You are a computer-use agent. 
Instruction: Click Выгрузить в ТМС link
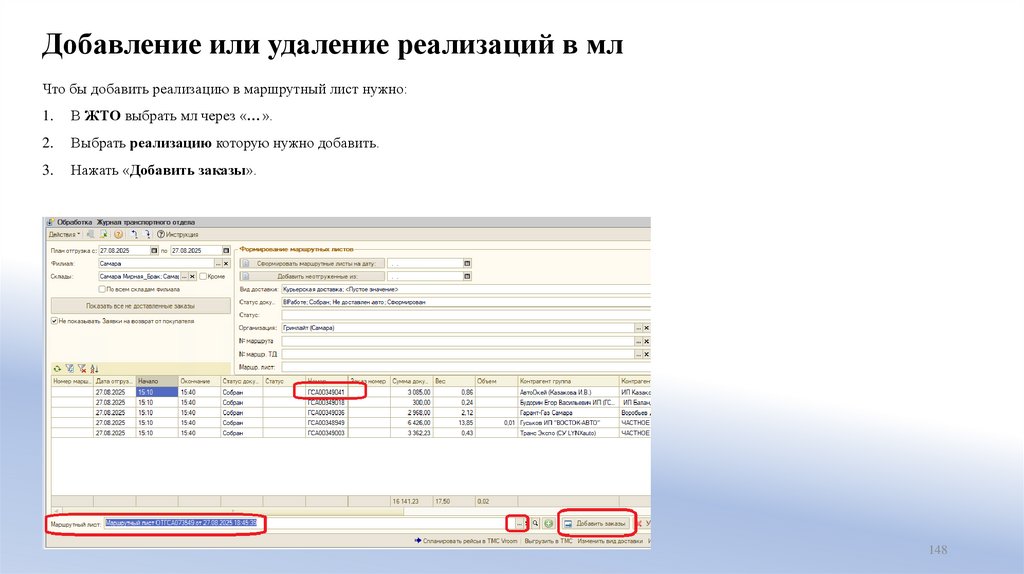click(548, 541)
